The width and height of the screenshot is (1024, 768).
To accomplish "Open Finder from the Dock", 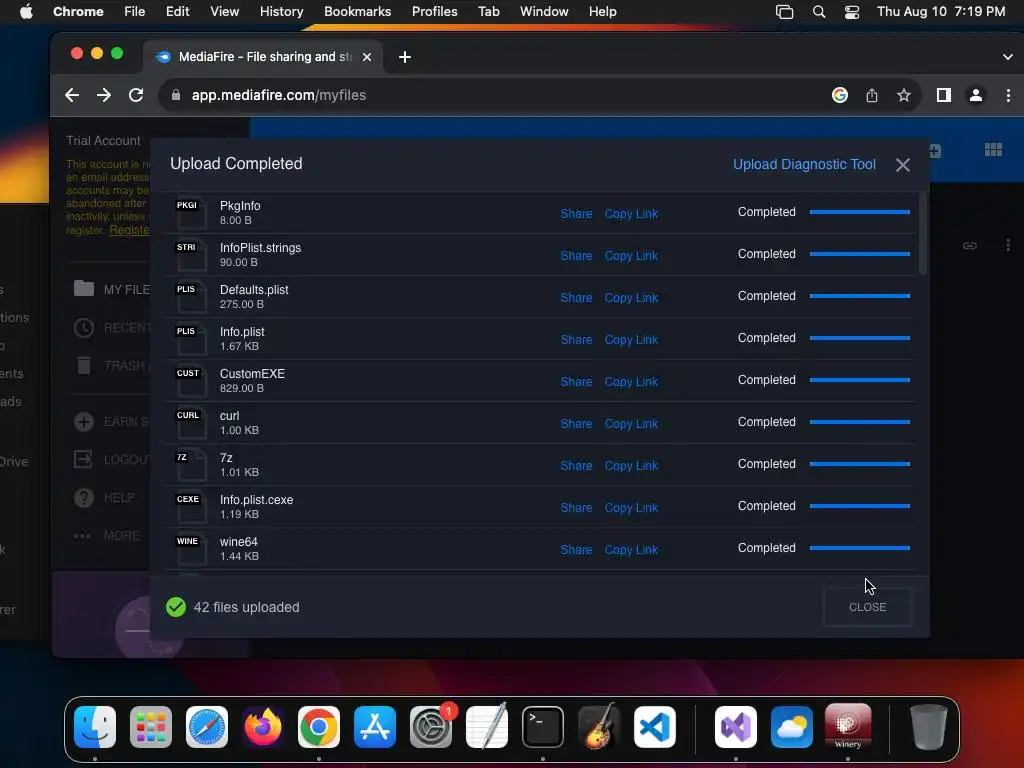I will tap(95, 727).
